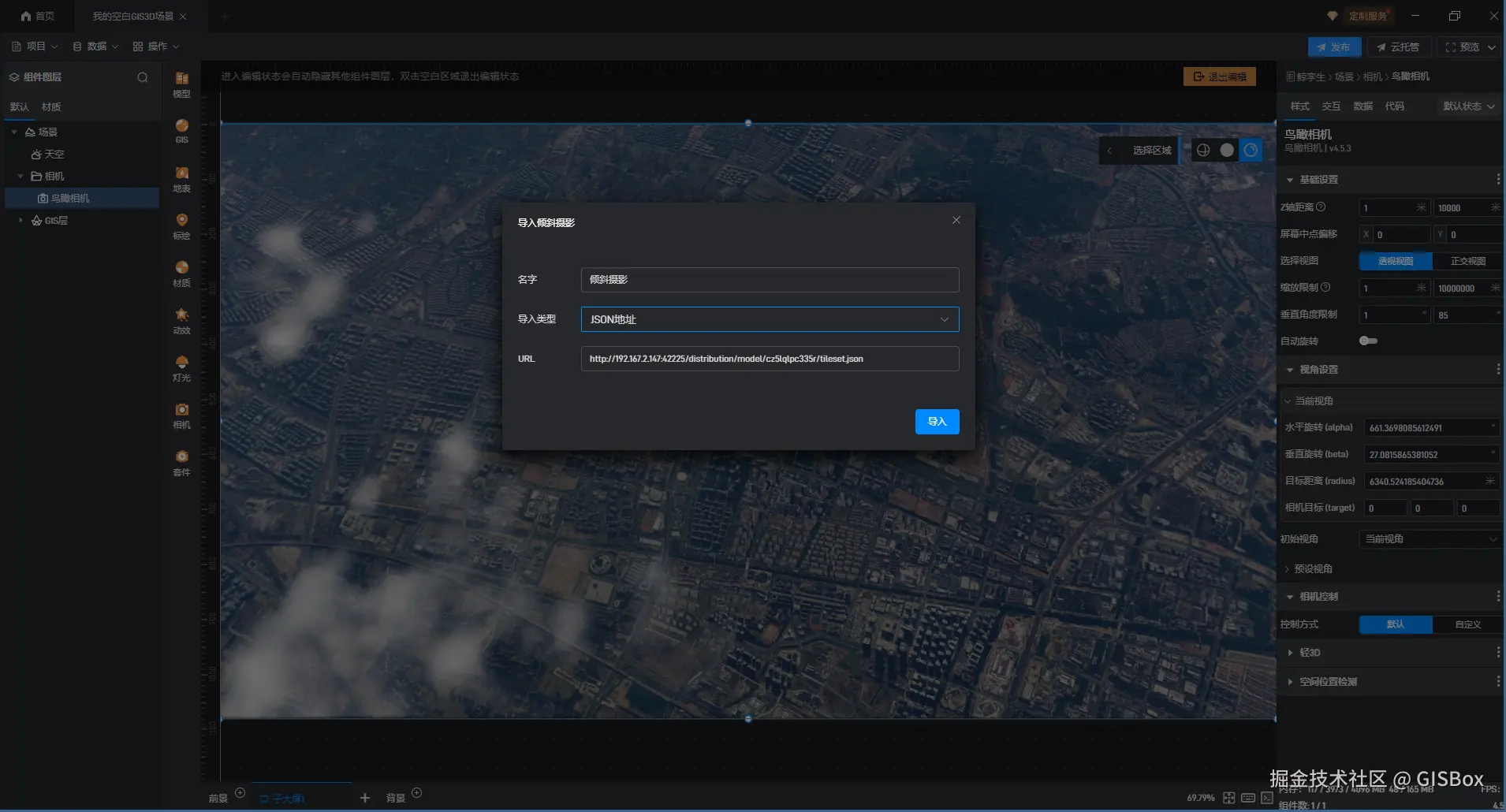
Task: Open the 模型 component category
Action: 181,84
